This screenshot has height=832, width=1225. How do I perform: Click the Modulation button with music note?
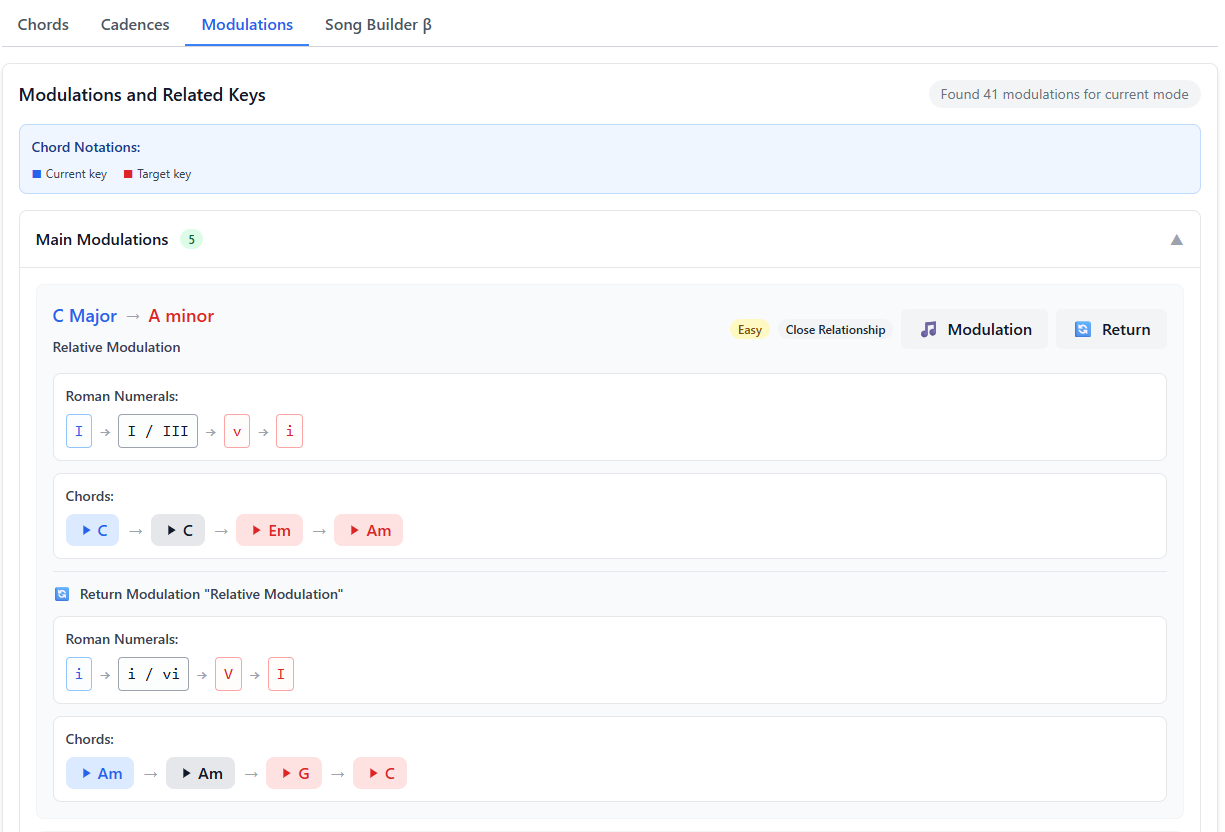pos(974,329)
